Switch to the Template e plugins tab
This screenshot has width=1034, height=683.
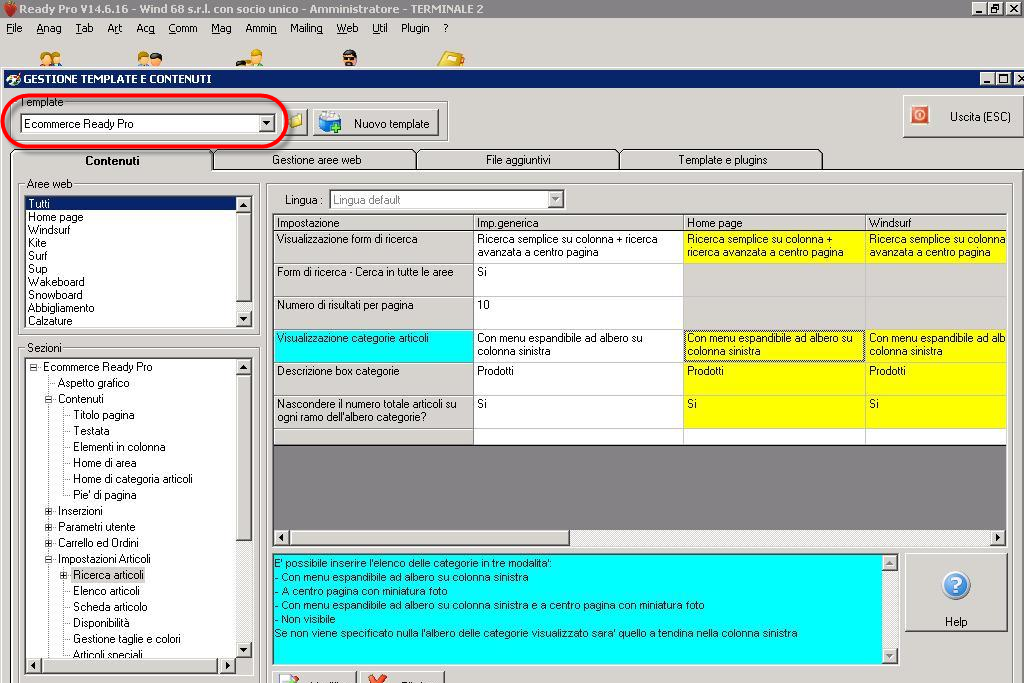tap(722, 160)
